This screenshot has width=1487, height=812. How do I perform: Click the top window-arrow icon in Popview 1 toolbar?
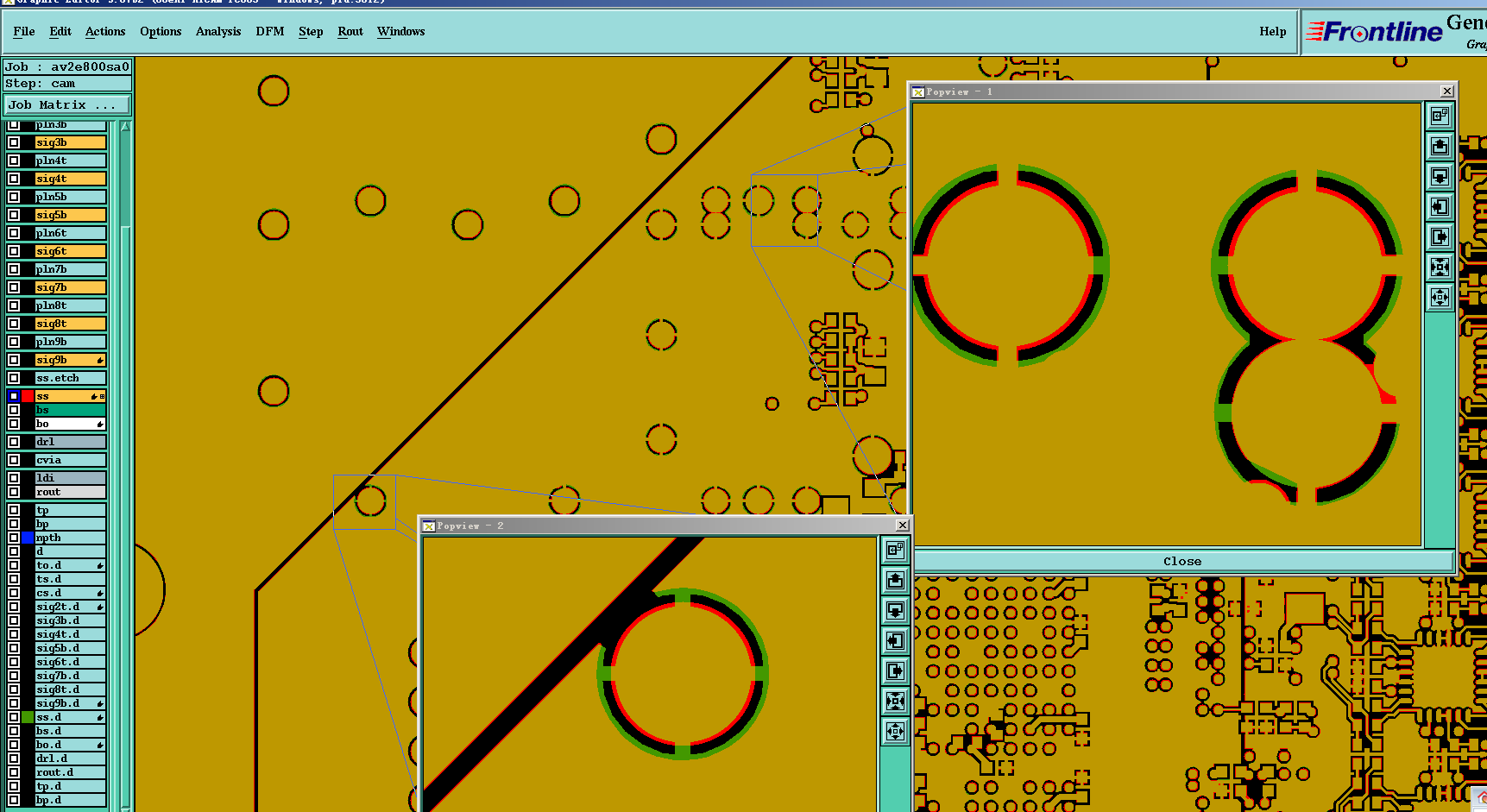pos(1440,116)
